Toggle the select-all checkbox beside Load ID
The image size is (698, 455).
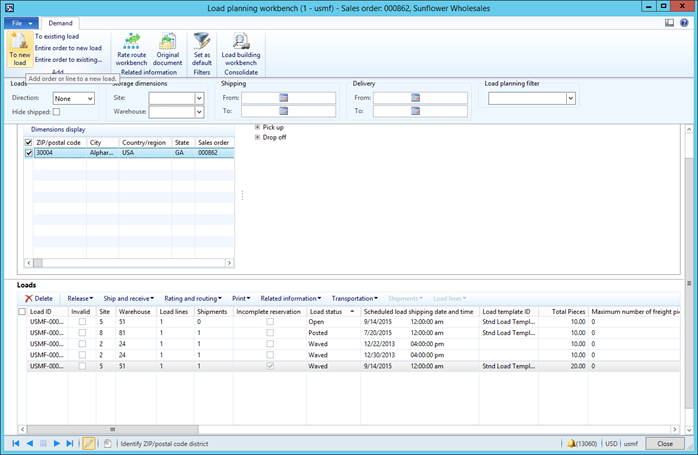pyautogui.click(x=22, y=312)
